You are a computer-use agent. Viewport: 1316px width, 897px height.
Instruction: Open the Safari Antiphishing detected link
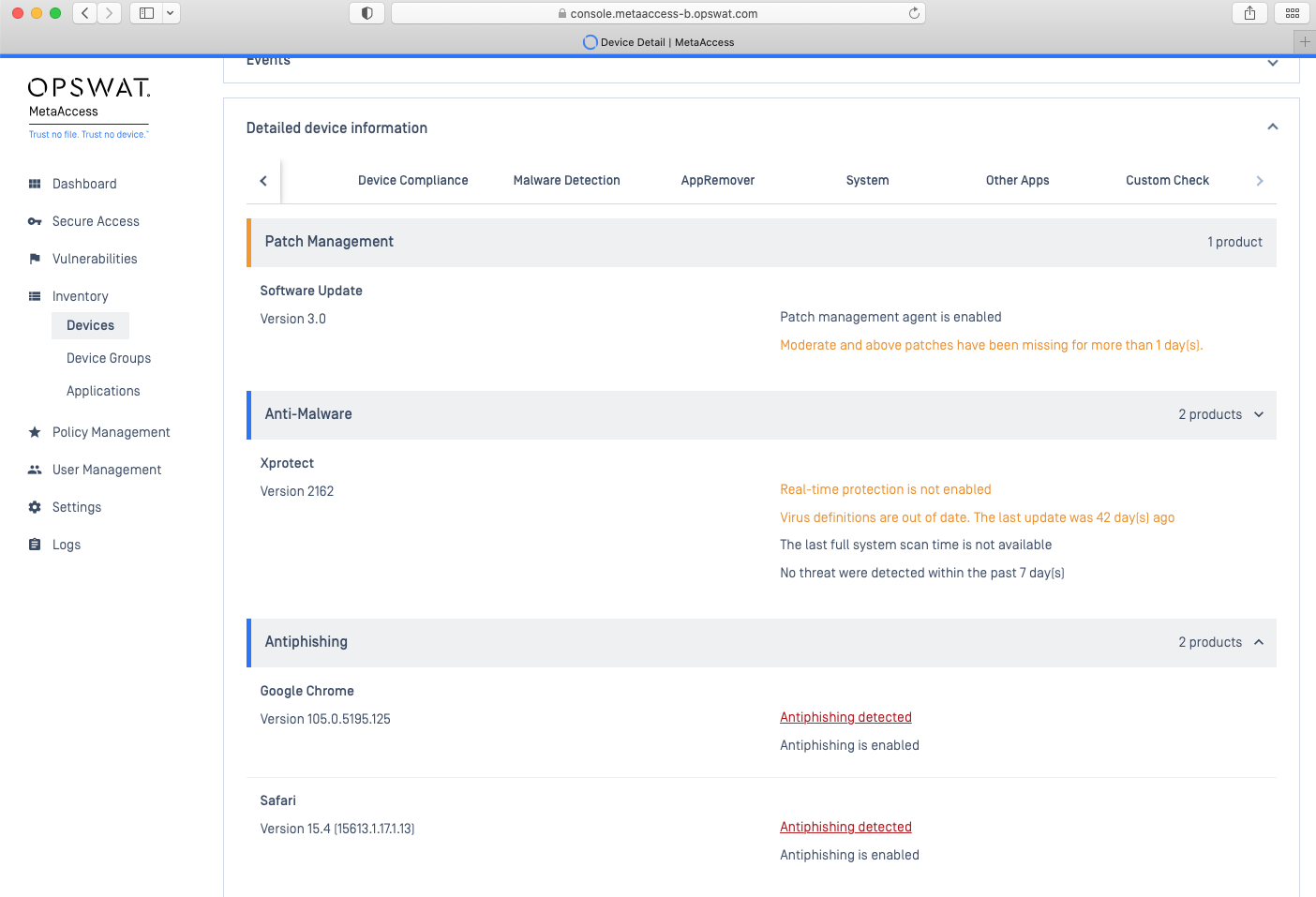[846, 827]
